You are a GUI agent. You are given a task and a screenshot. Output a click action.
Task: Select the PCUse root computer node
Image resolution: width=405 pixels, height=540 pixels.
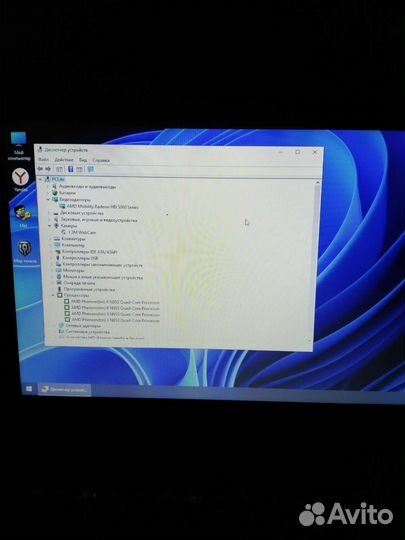tap(58, 180)
